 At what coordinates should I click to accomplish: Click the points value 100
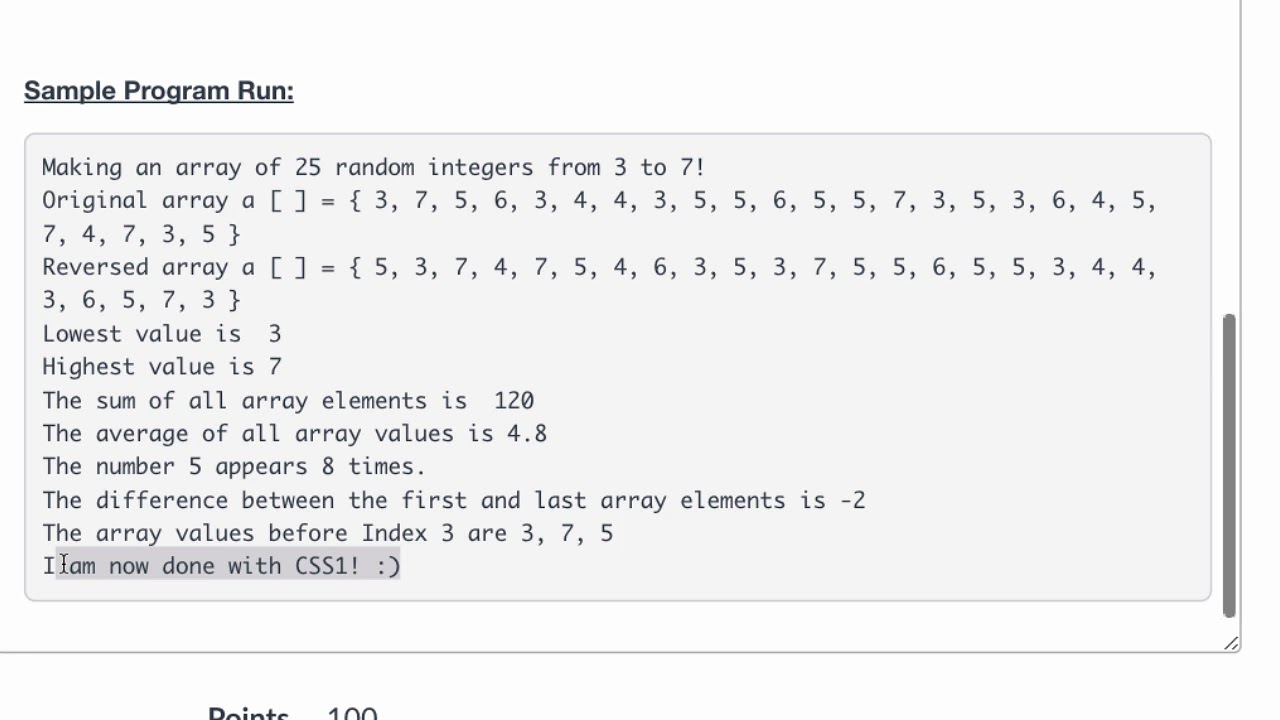point(352,714)
